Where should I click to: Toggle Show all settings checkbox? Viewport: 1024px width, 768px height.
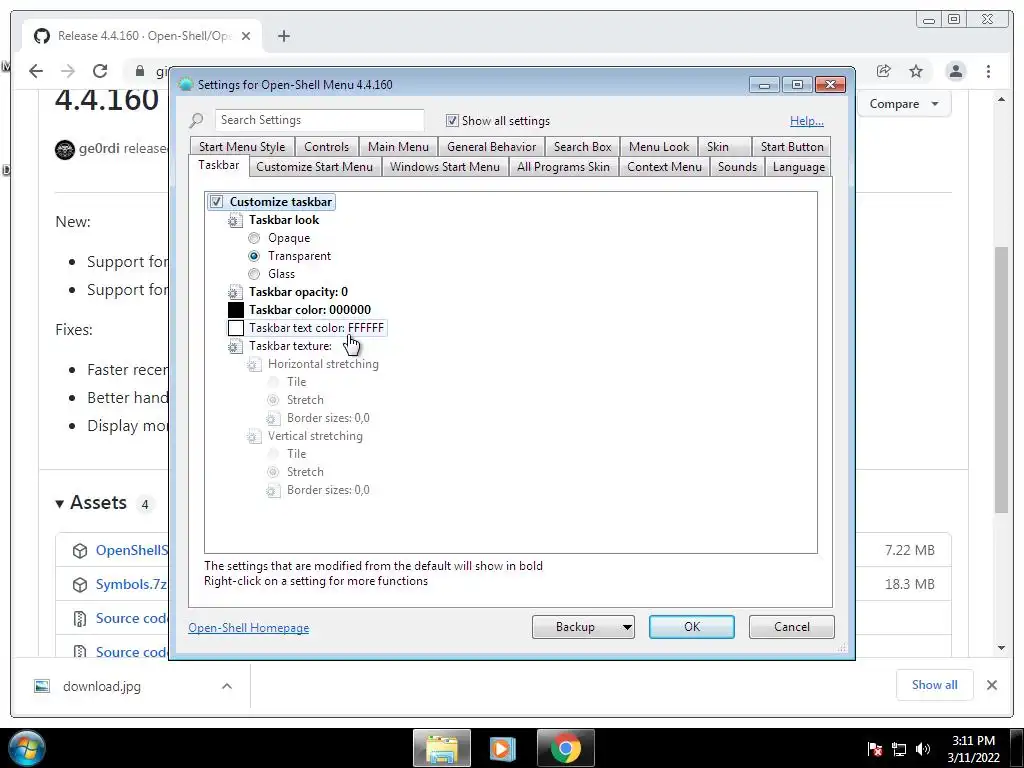click(452, 120)
